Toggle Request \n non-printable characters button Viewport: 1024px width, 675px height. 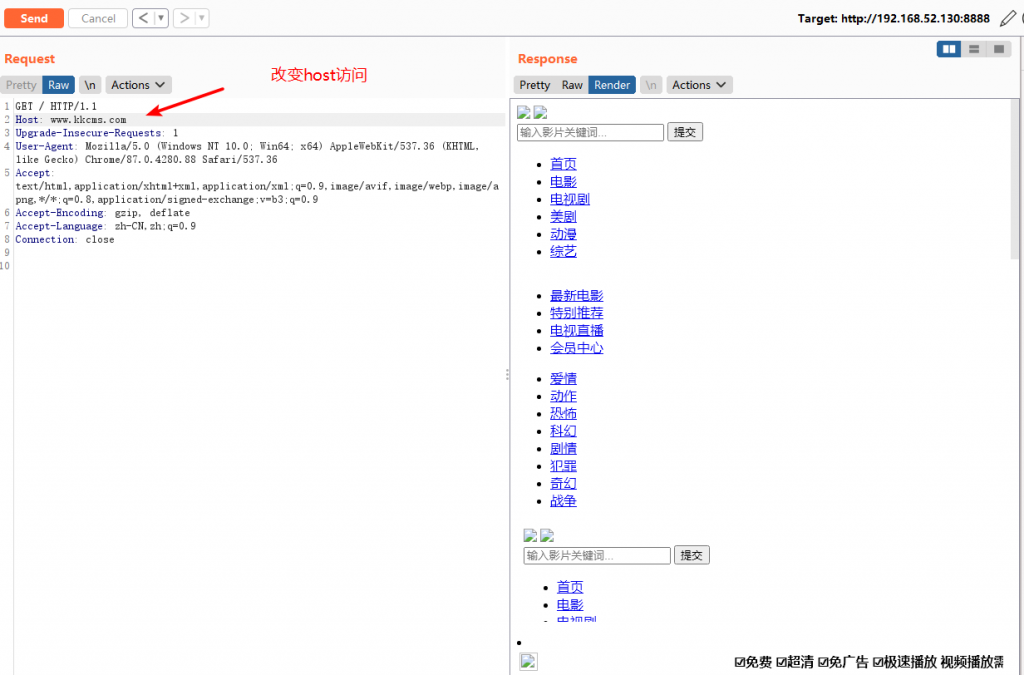(90, 85)
